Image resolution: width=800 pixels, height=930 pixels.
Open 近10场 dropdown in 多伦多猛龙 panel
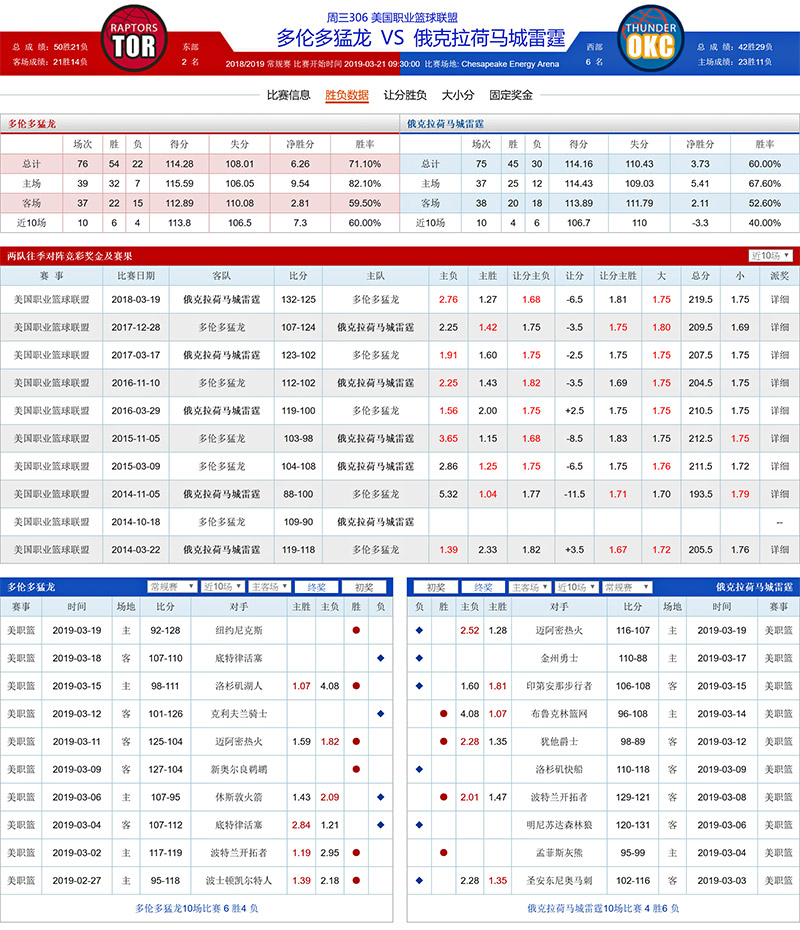(222, 587)
